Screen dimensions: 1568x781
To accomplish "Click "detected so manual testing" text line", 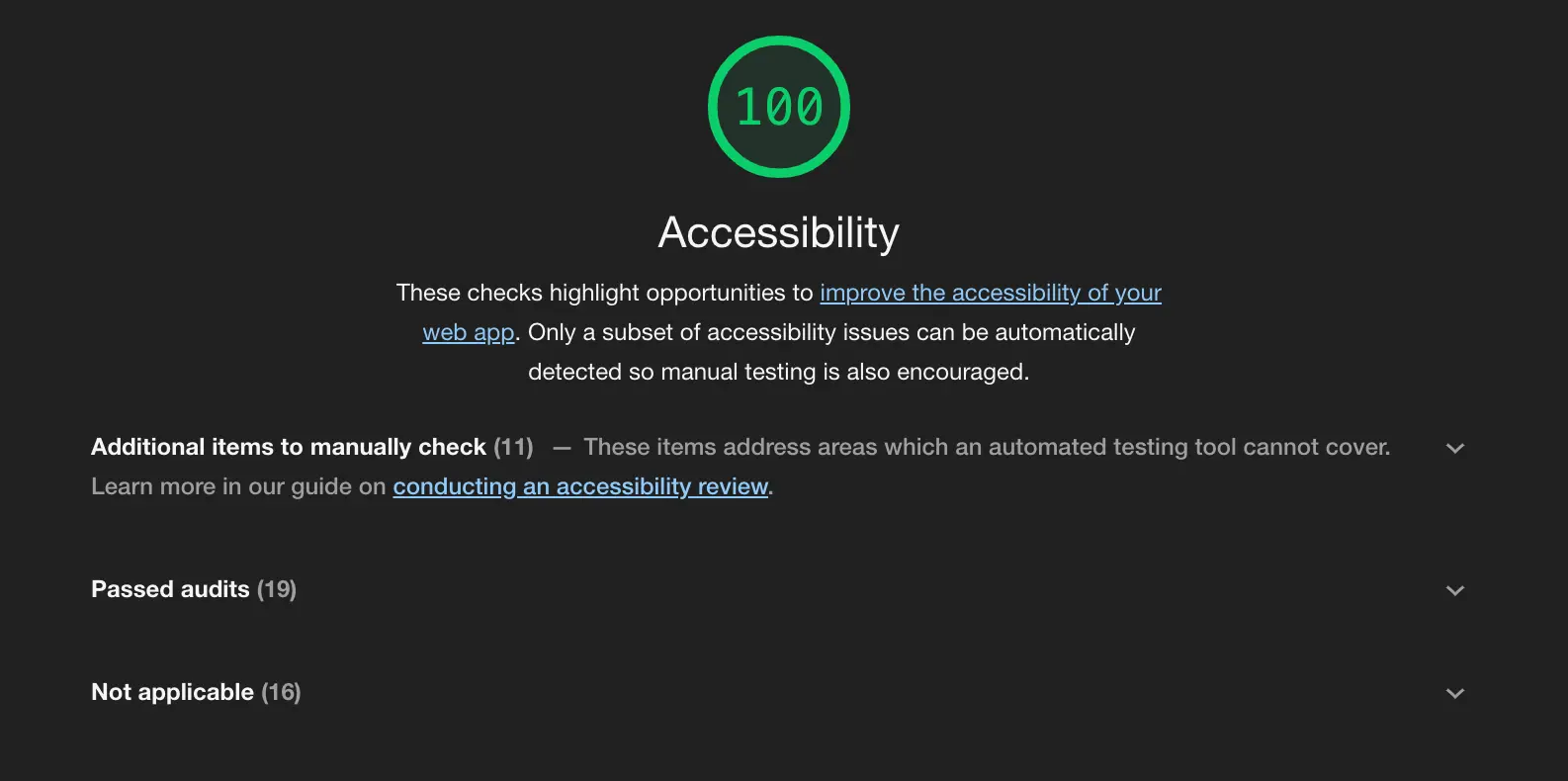I will (778, 372).
